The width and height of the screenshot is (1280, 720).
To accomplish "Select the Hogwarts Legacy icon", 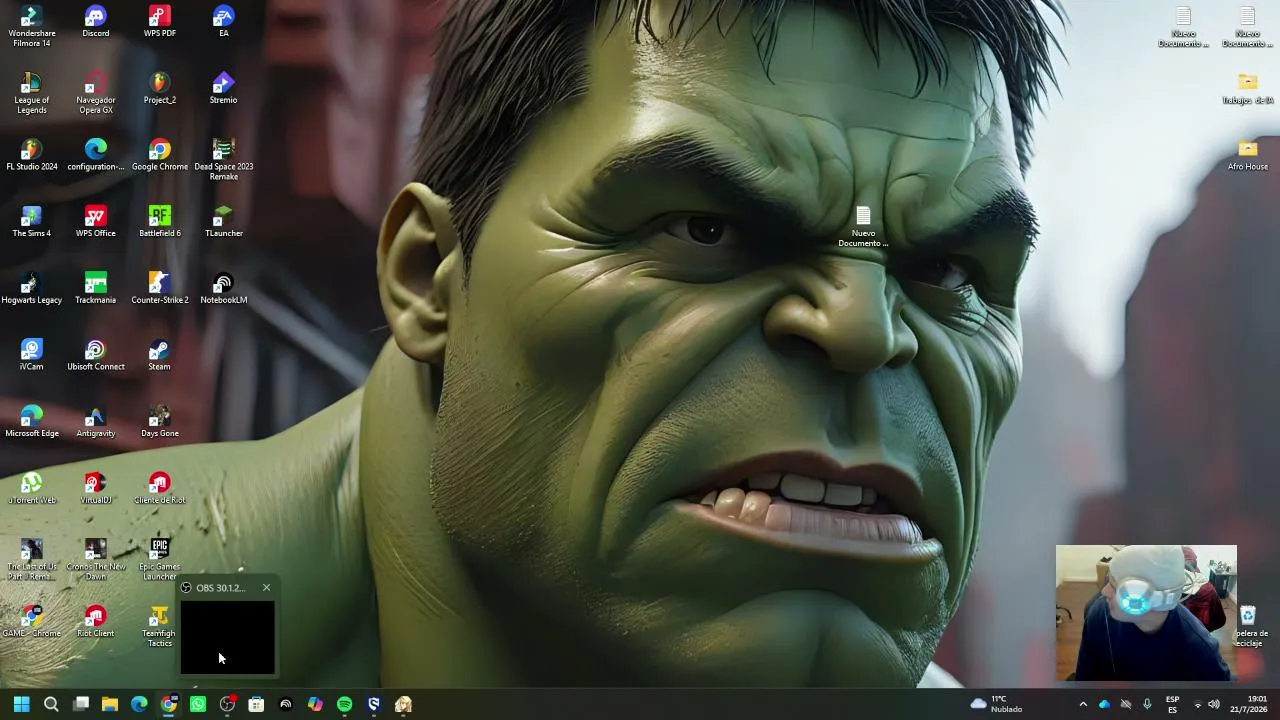I will 31,289.
